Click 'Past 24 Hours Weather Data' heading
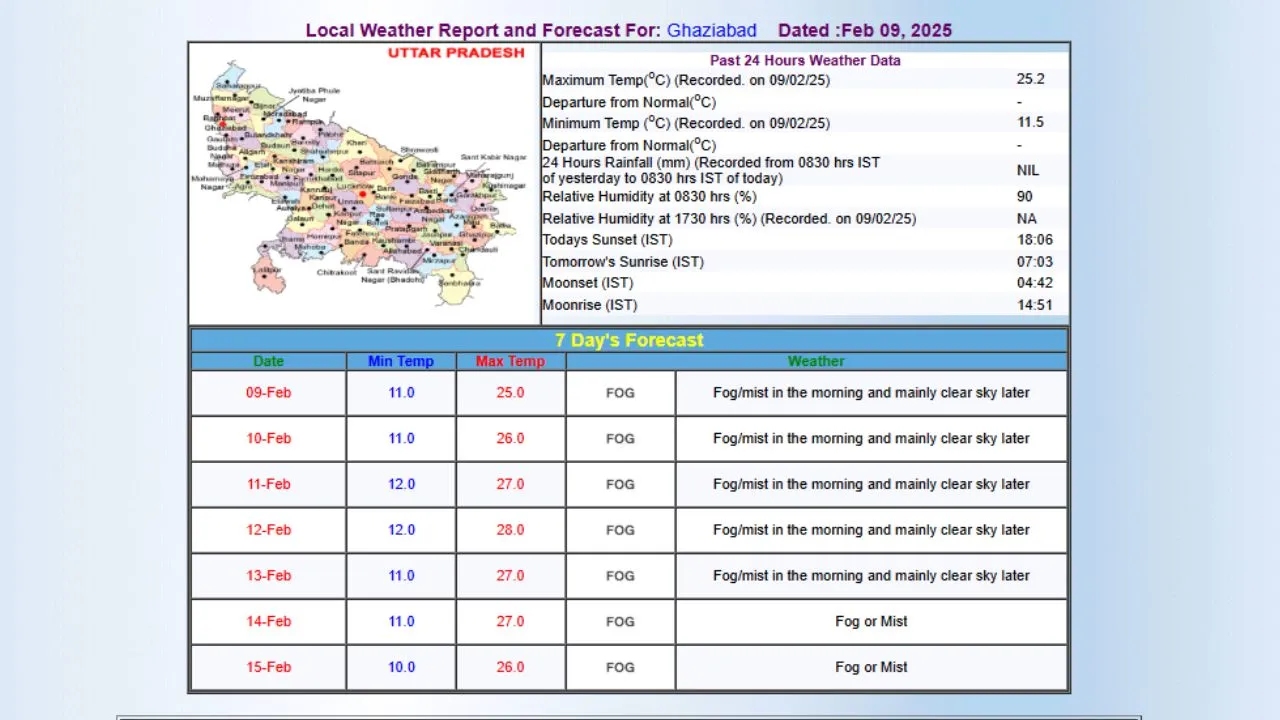This screenshot has width=1280, height=720. point(805,60)
